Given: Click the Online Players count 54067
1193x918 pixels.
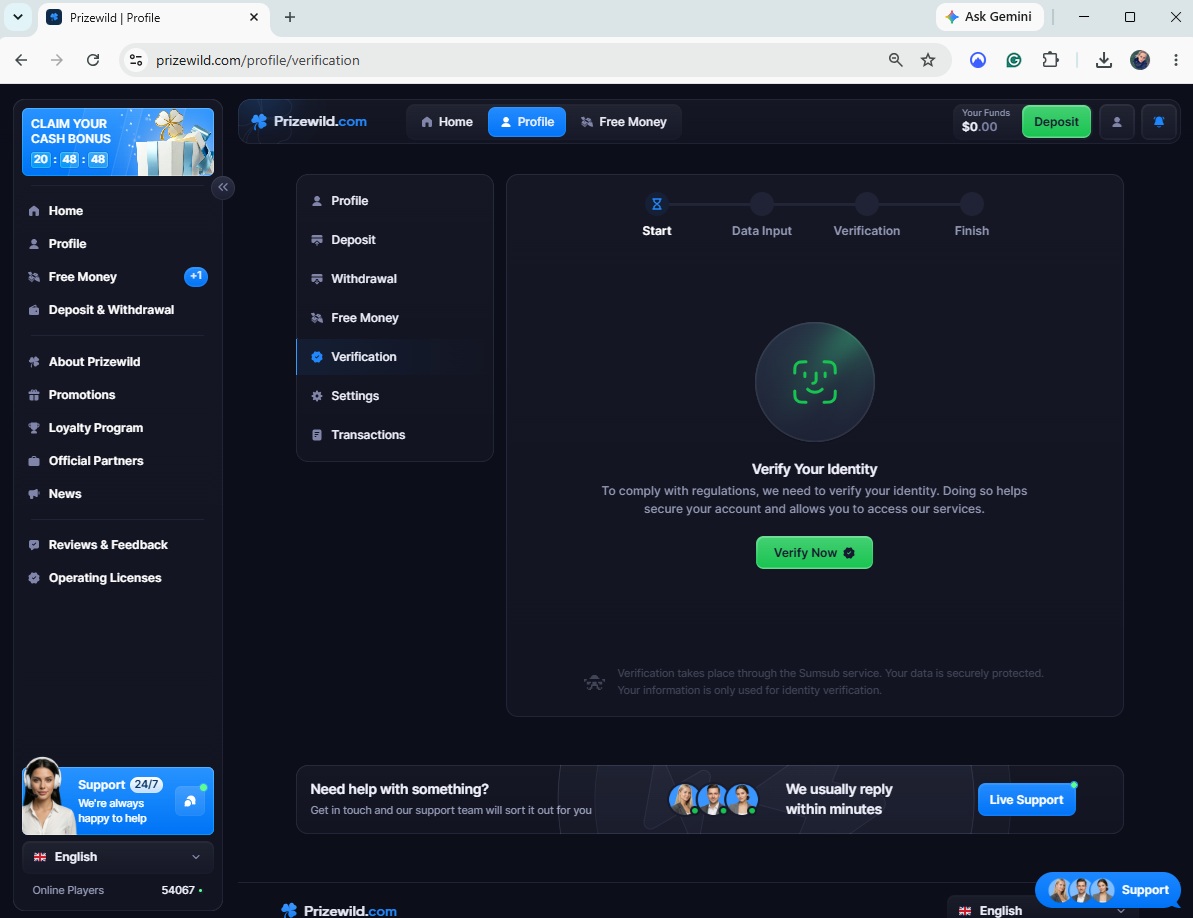Looking at the screenshot, I should point(178,890).
